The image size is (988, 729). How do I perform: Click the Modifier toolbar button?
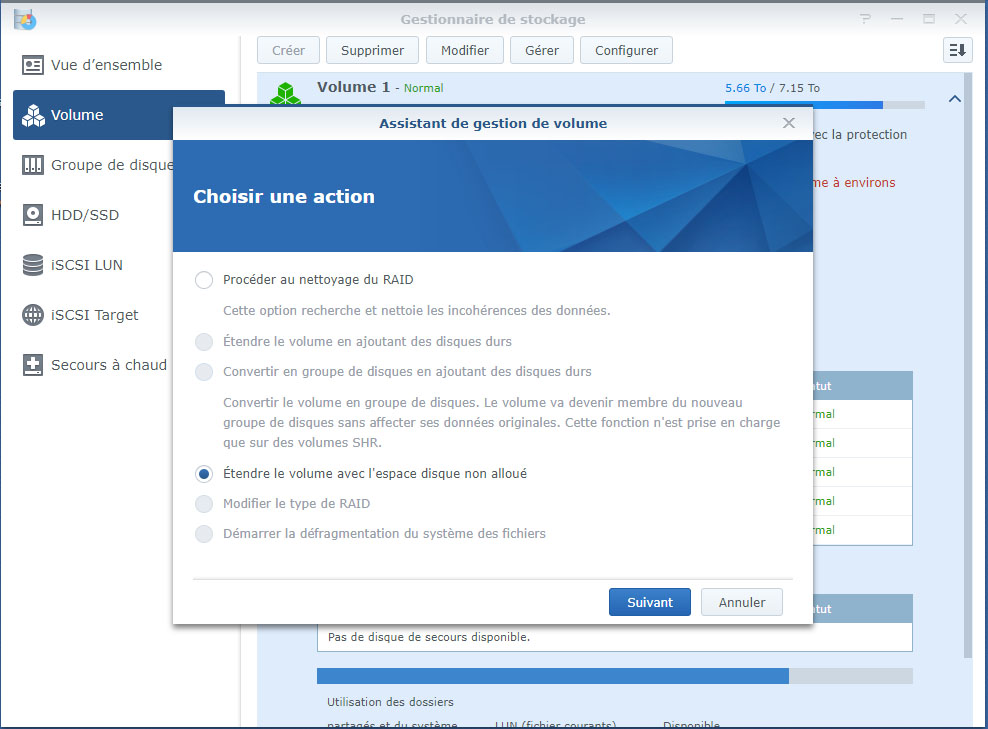coord(464,50)
